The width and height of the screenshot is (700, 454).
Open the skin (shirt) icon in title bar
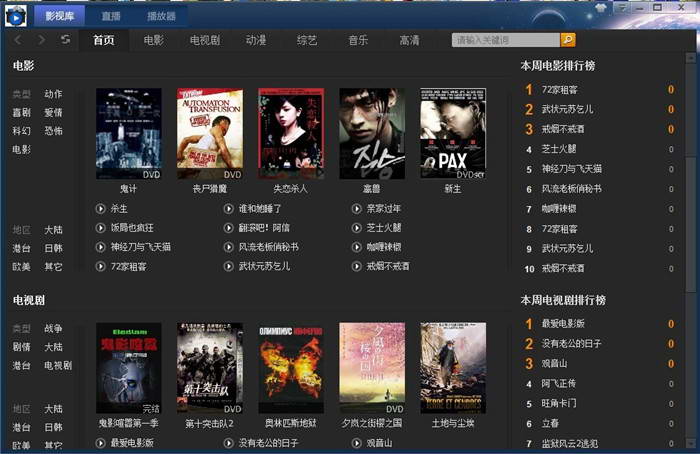[x=601, y=8]
